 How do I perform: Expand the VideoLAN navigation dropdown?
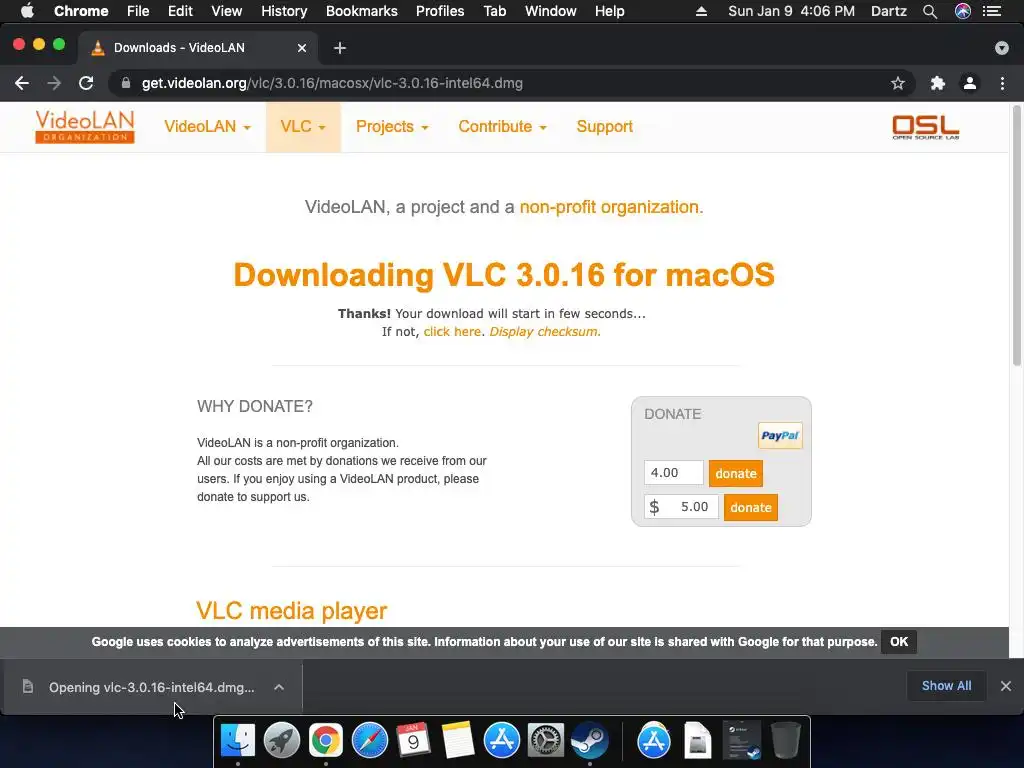tap(207, 127)
